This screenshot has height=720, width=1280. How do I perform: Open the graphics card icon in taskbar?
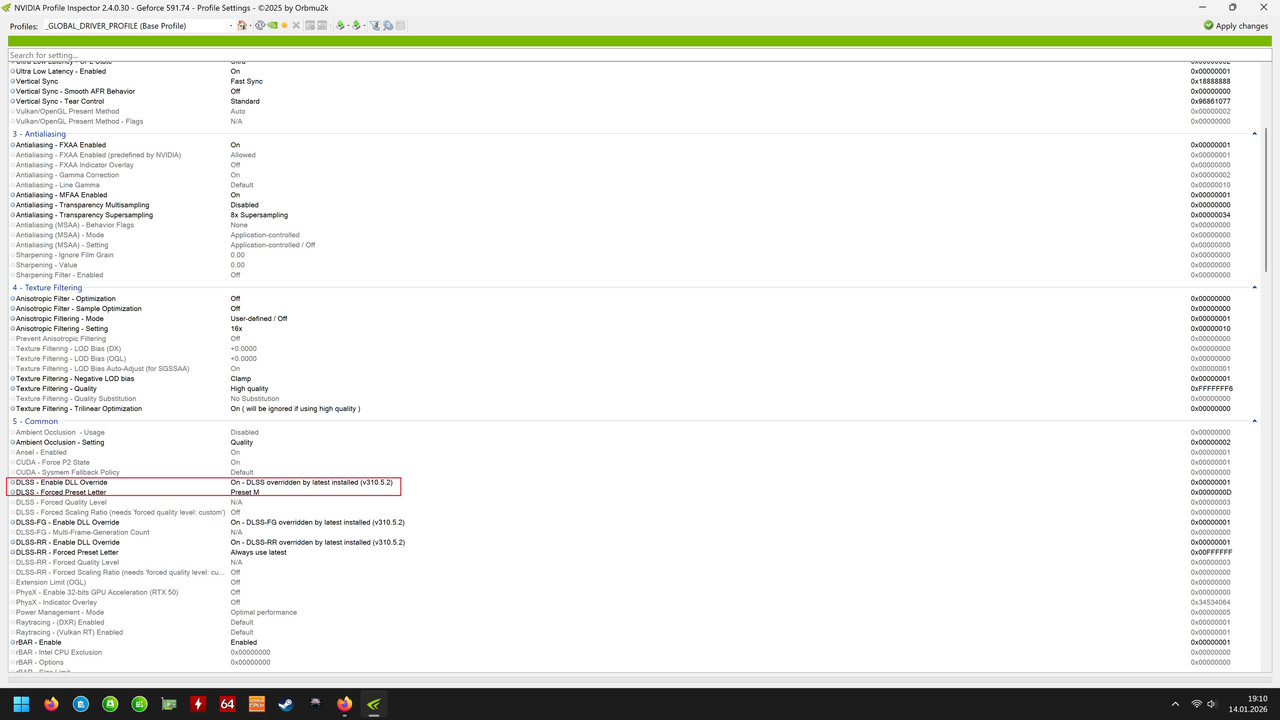pos(169,704)
